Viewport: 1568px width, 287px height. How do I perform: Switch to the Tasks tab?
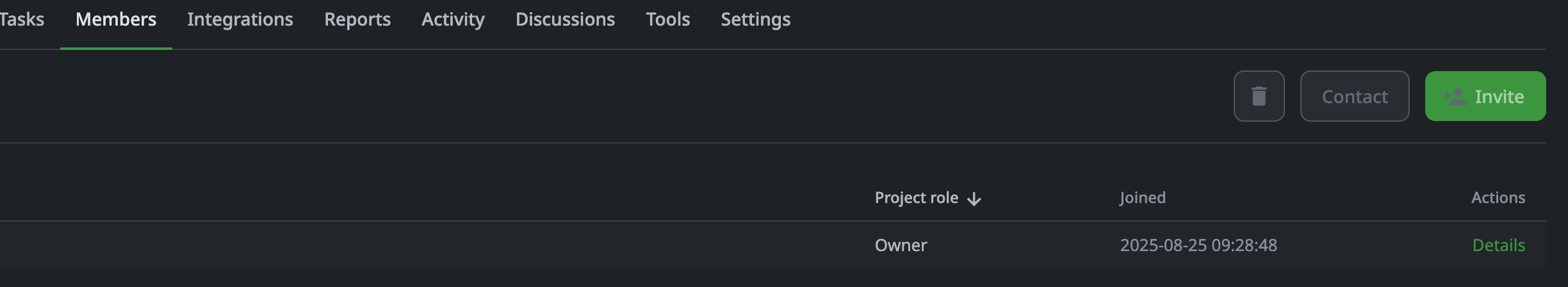click(x=22, y=20)
